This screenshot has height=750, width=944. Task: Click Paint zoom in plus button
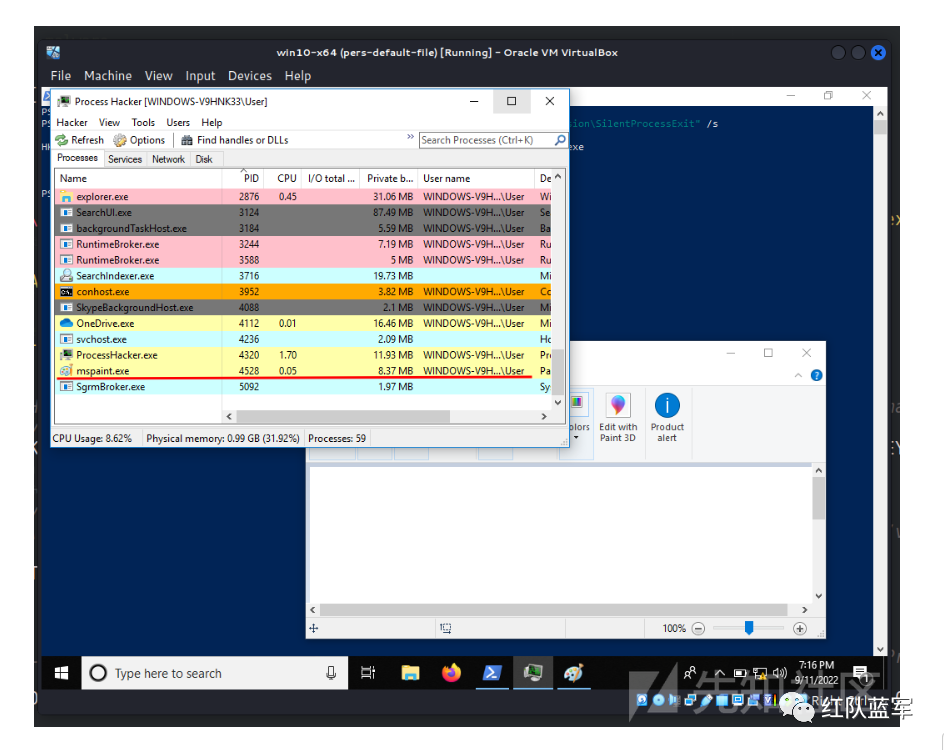click(x=800, y=628)
